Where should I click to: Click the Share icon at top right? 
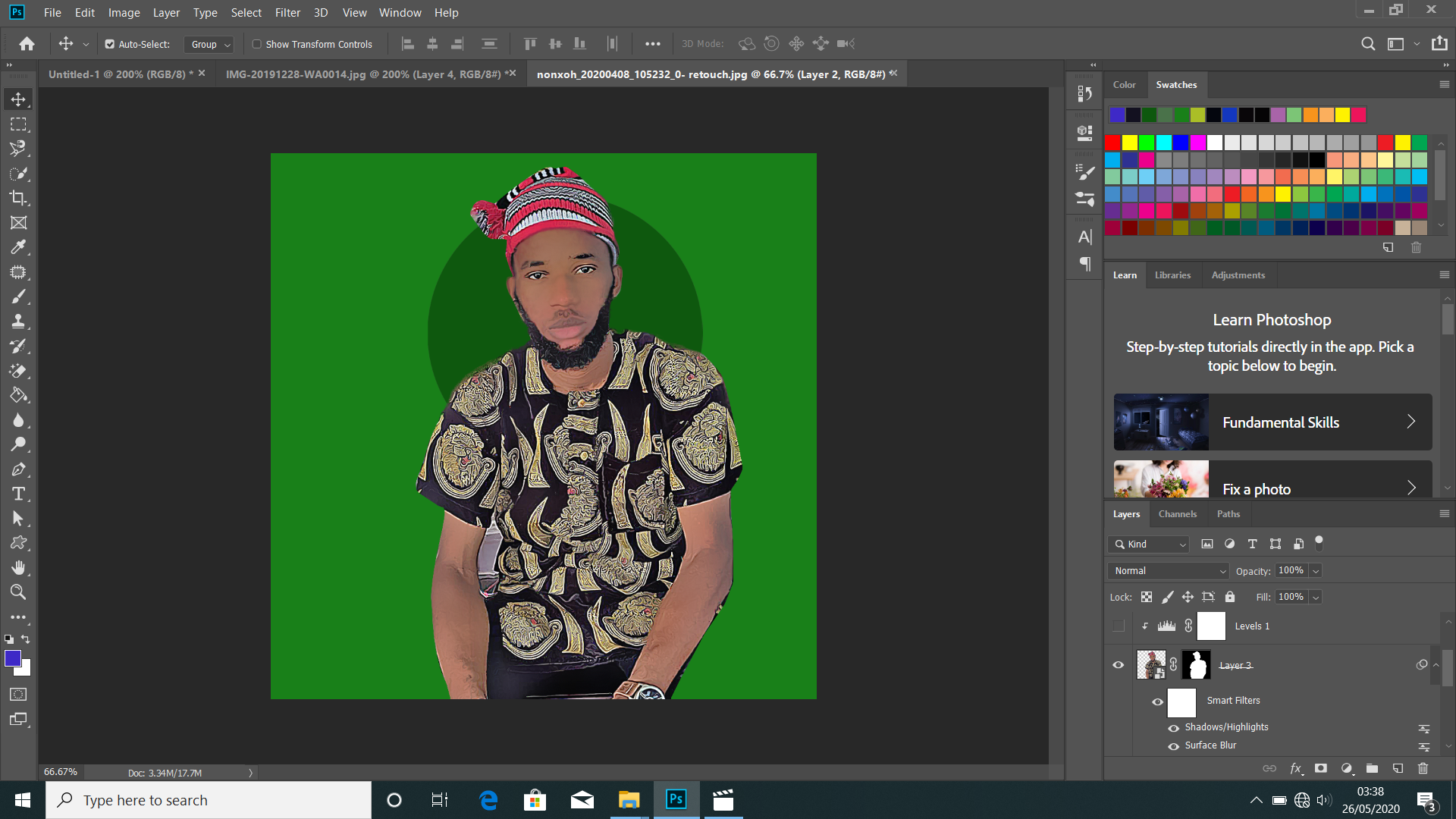pyautogui.click(x=1439, y=43)
